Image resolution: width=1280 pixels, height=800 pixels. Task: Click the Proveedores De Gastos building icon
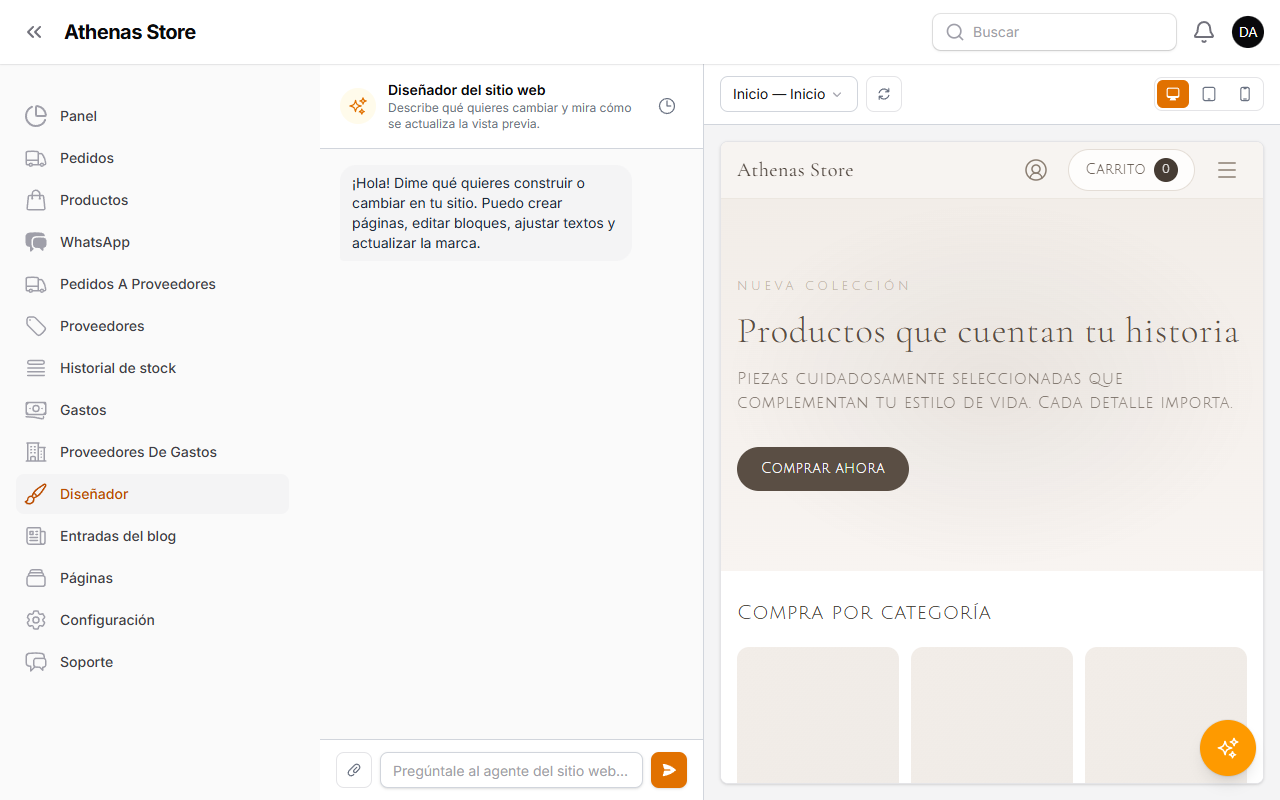tap(36, 452)
